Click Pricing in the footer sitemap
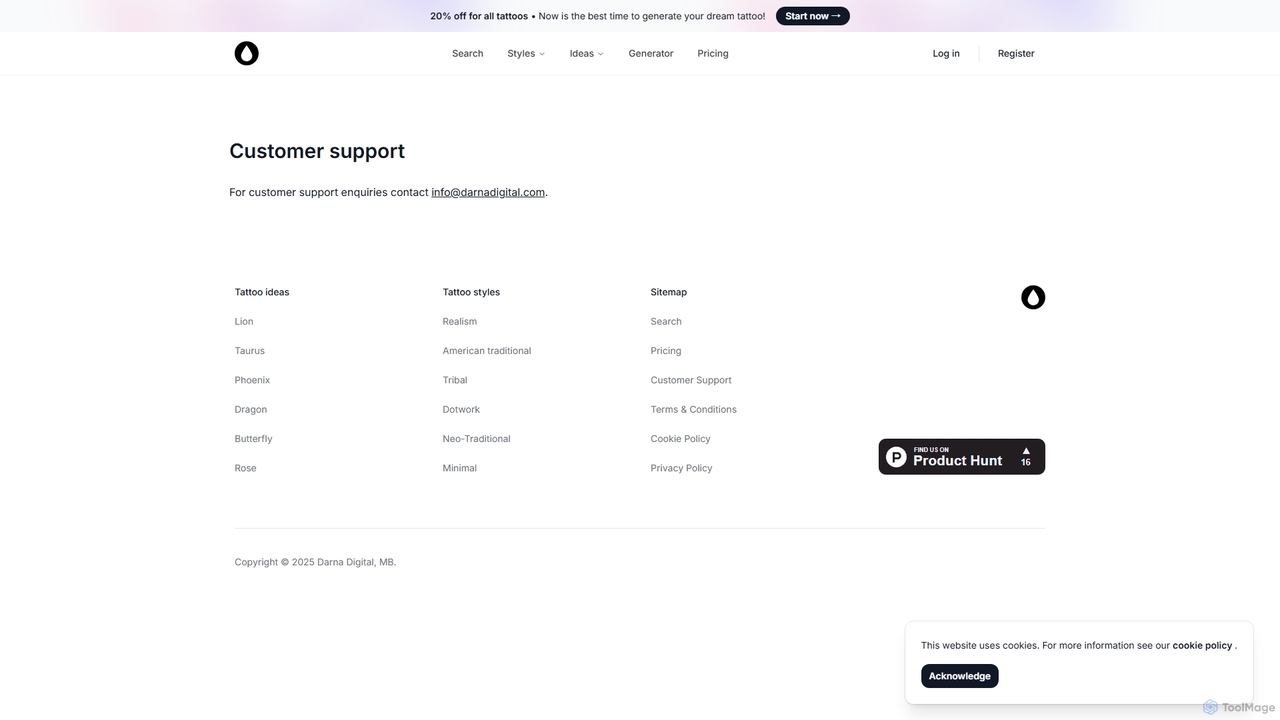The image size is (1280, 720). (x=666, y=351)
